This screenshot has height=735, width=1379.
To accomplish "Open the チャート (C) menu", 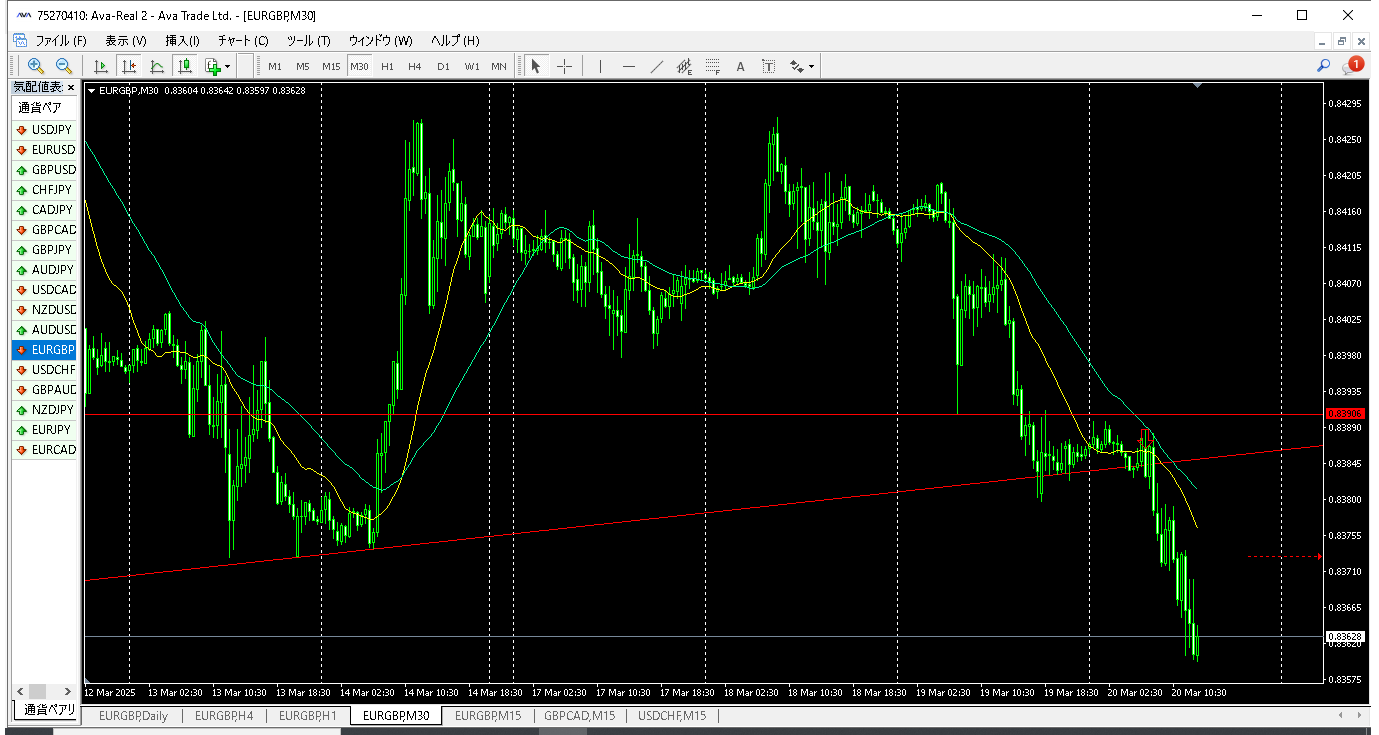I will tap(243, 41).
